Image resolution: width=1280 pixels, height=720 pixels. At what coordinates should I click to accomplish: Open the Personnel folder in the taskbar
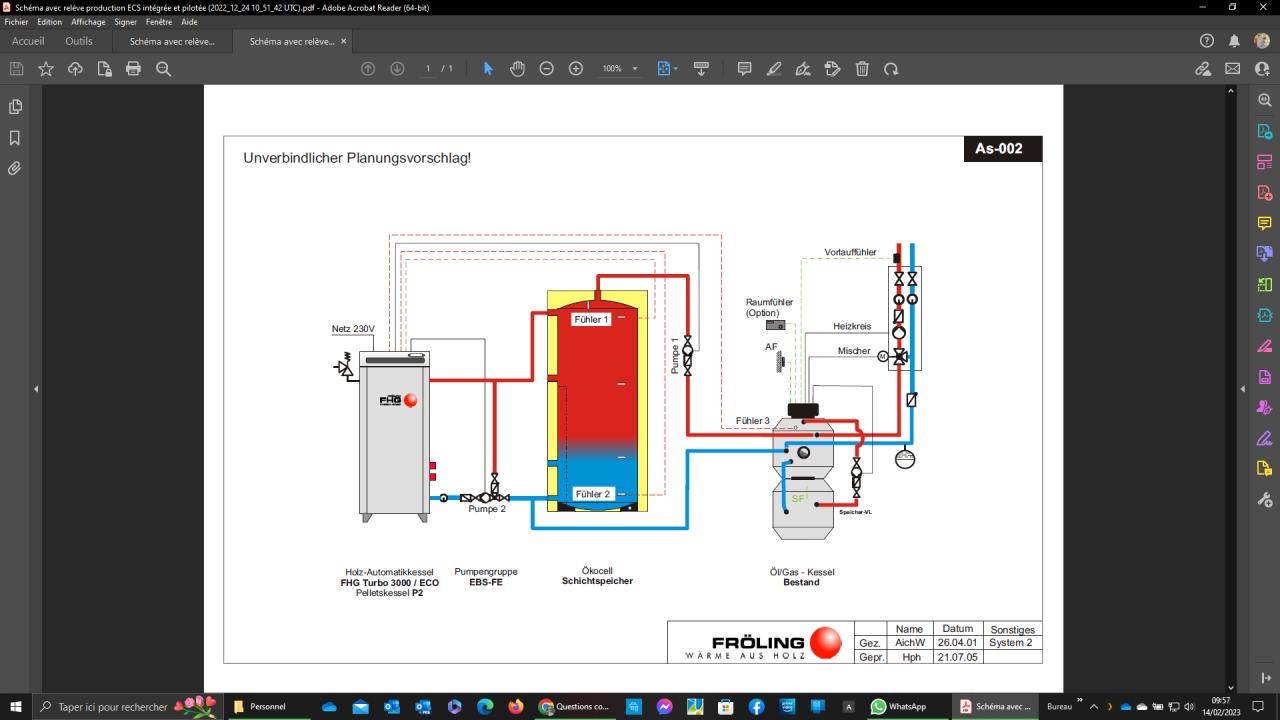[x=267, y=706]
